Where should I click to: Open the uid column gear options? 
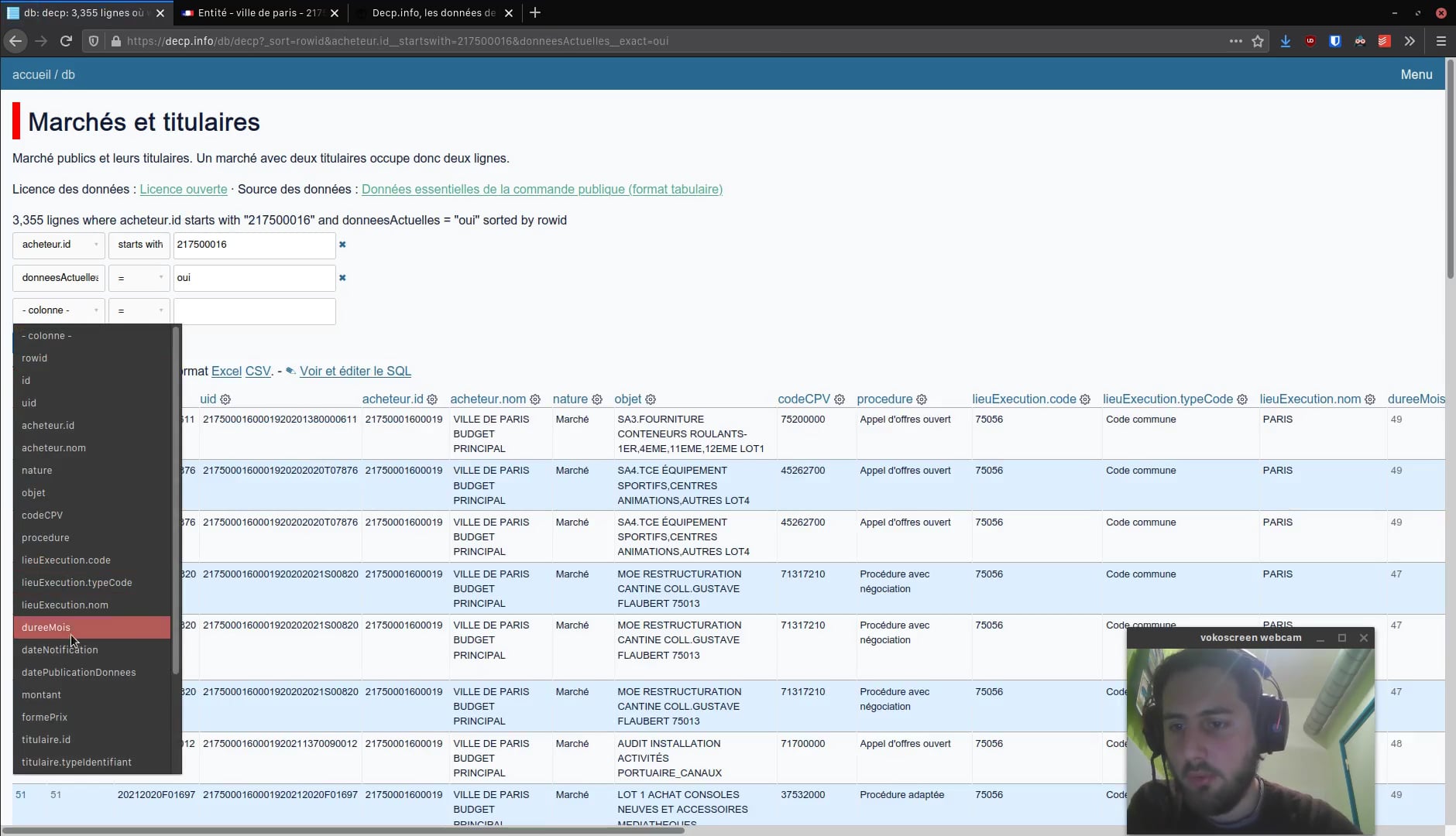coord(225,399)
